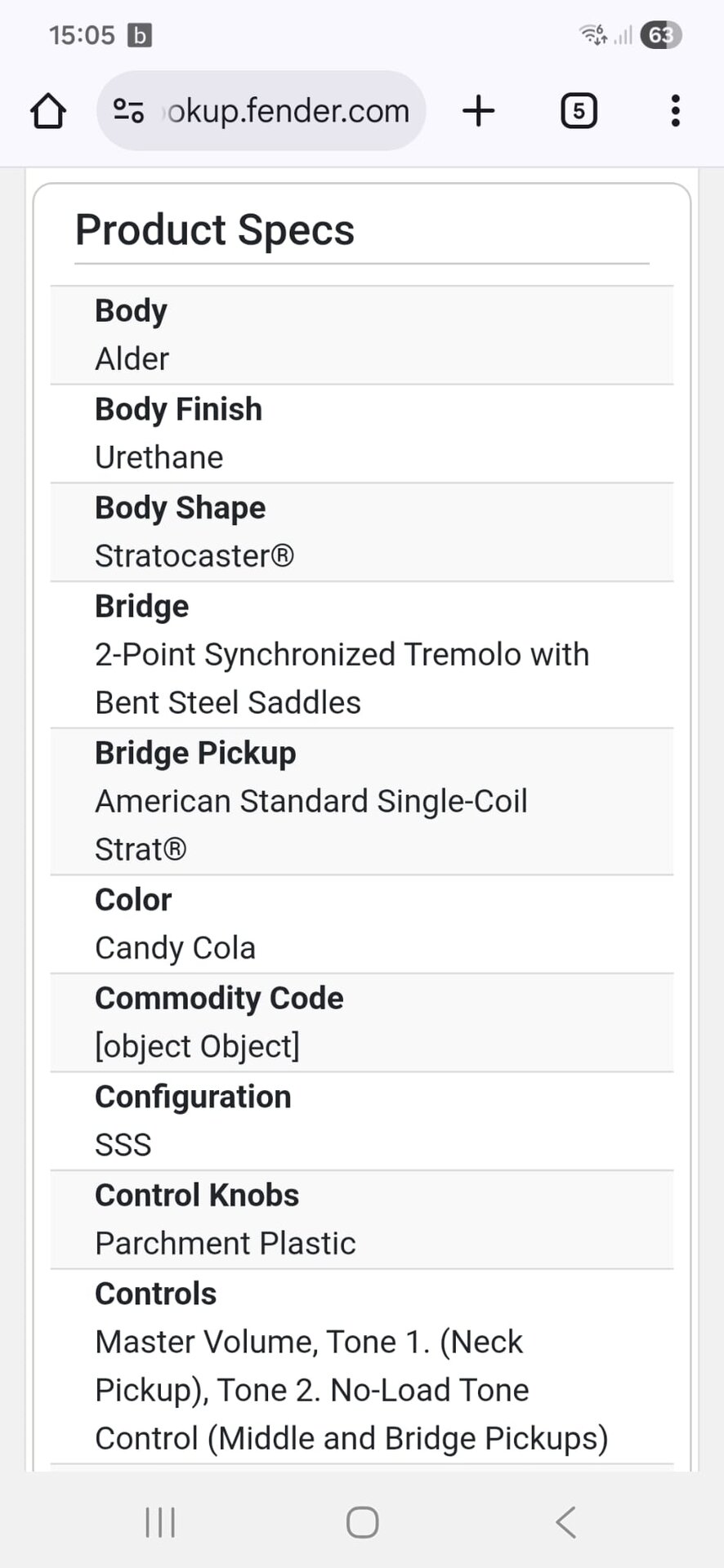
Task: Tap the Stratocaster body shape value
Action: 194,556
